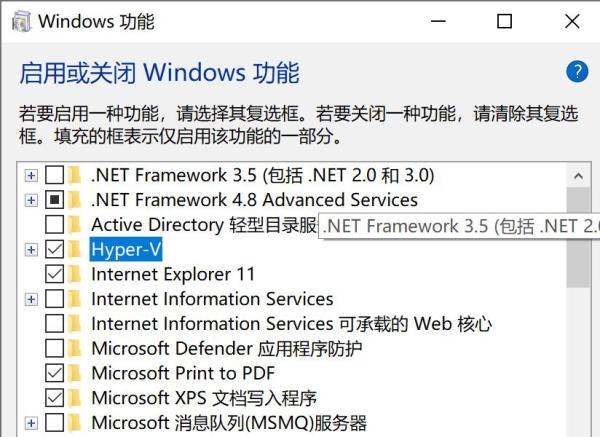Click the folder icon beside Internet Explorer 11
The height and width of the screenshot is (437, 600).
pyautogui.click(x=75, y=274)
